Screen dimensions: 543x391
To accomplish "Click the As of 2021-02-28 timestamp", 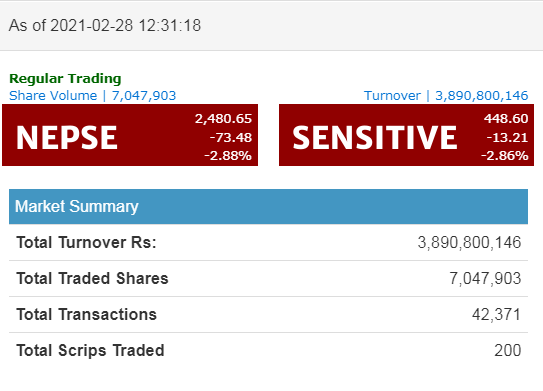I will coord(105,26).
